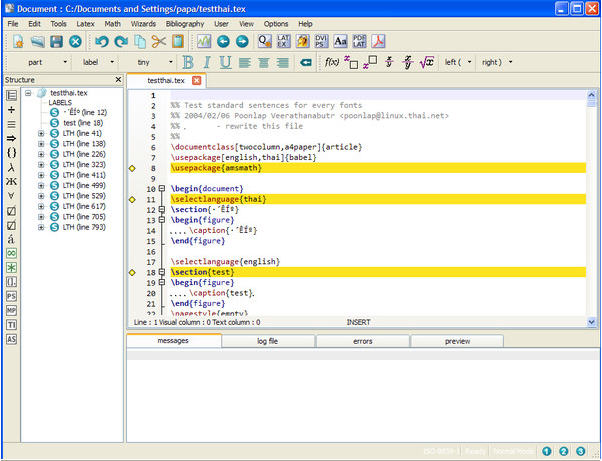
Task: Click the DVI to PS icon
Action: 322,42
